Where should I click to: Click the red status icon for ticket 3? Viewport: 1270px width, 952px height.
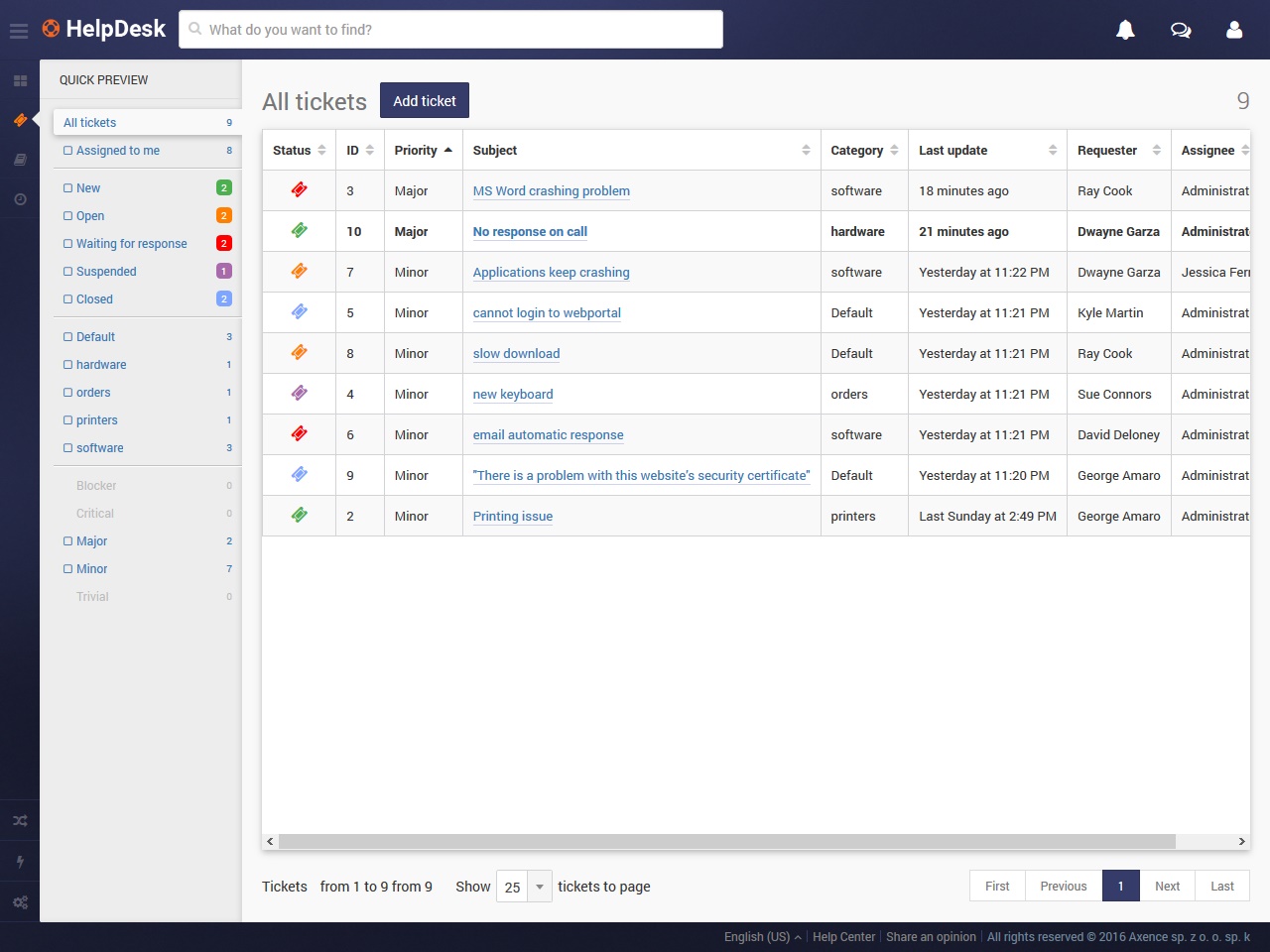[x=299, y=189]
